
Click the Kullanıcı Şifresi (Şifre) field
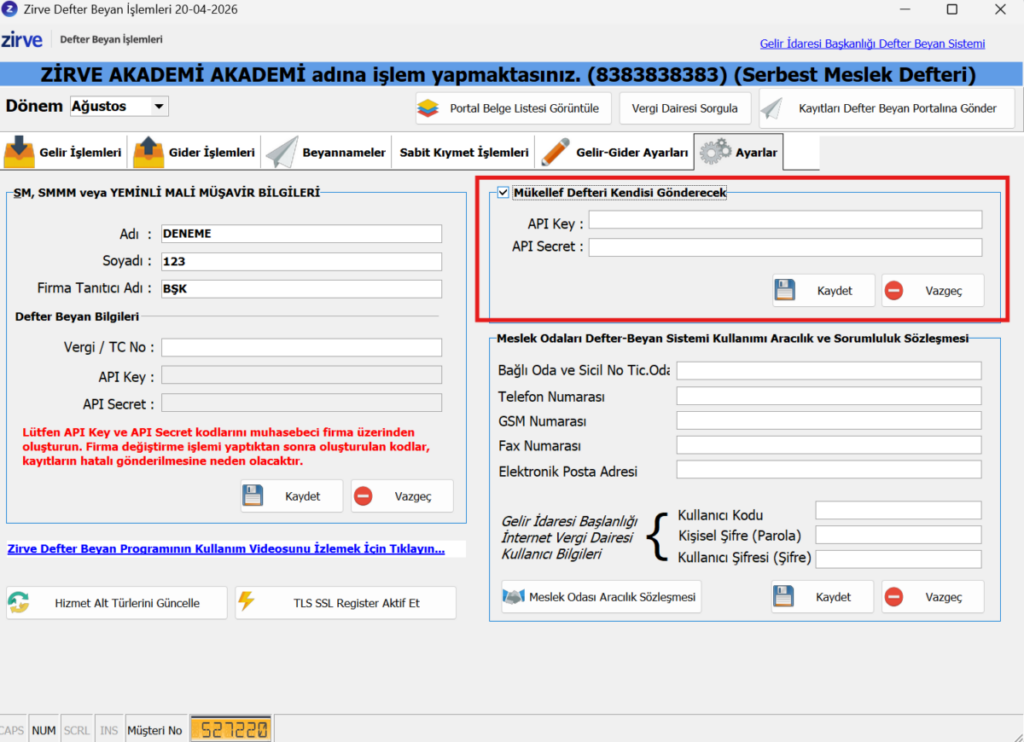(x=899, y=559)
